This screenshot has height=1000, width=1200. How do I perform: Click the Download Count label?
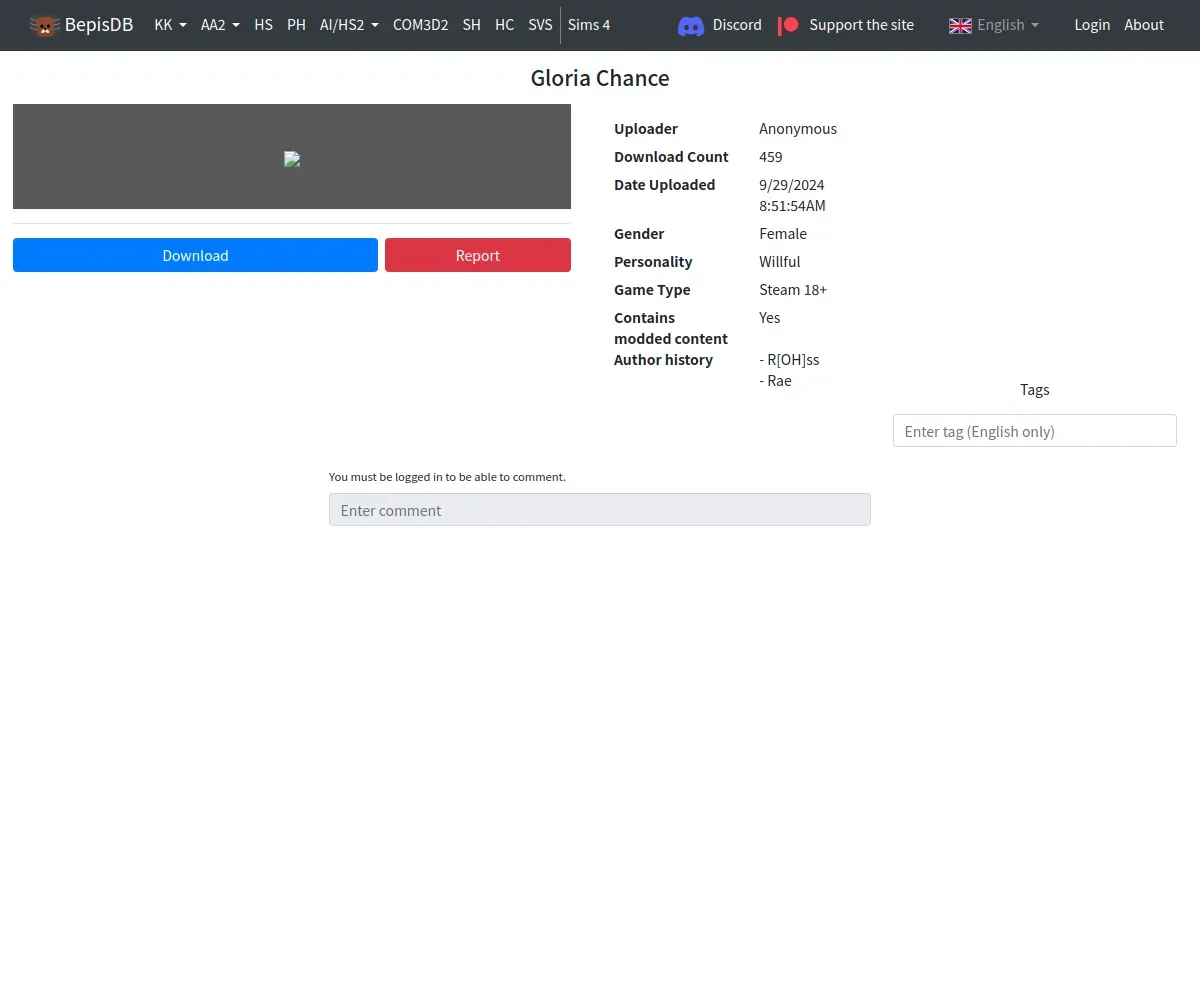(671, 157)
